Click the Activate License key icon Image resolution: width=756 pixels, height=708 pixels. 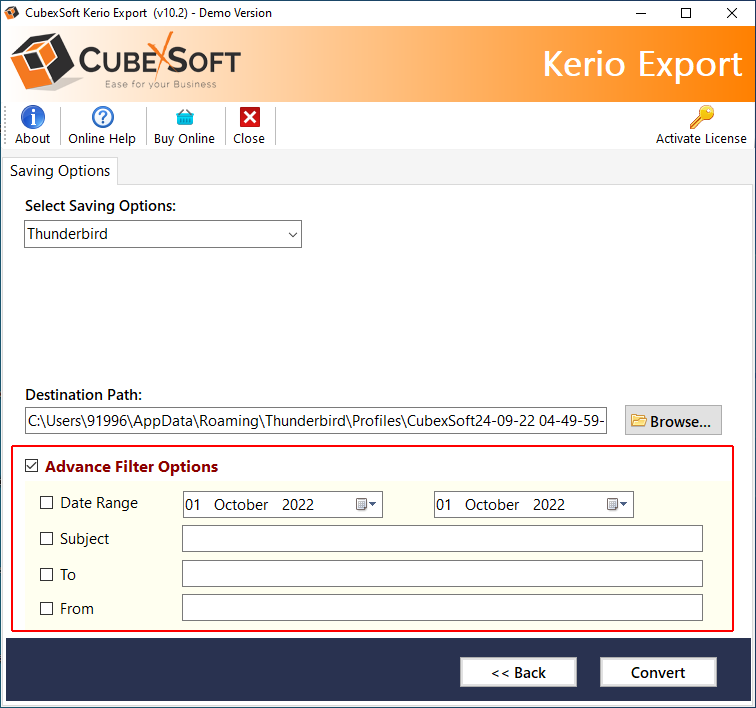702,117
